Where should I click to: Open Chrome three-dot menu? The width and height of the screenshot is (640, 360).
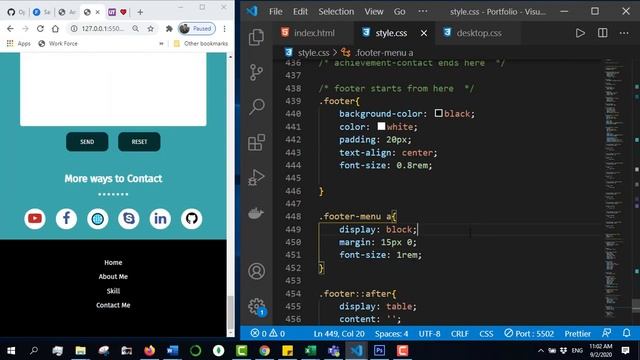224,29
